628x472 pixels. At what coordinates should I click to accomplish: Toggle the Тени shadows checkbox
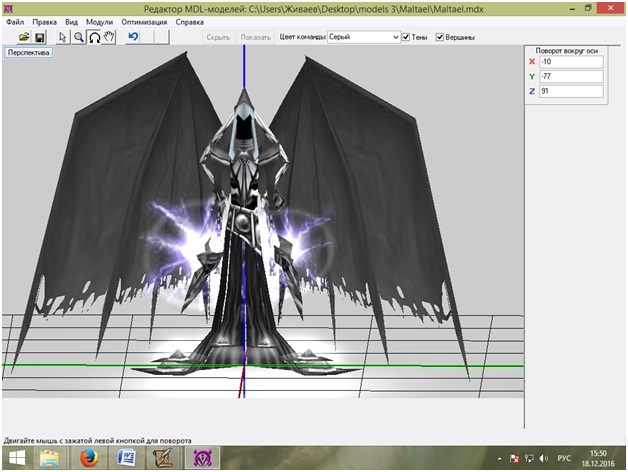click(405, 37)
